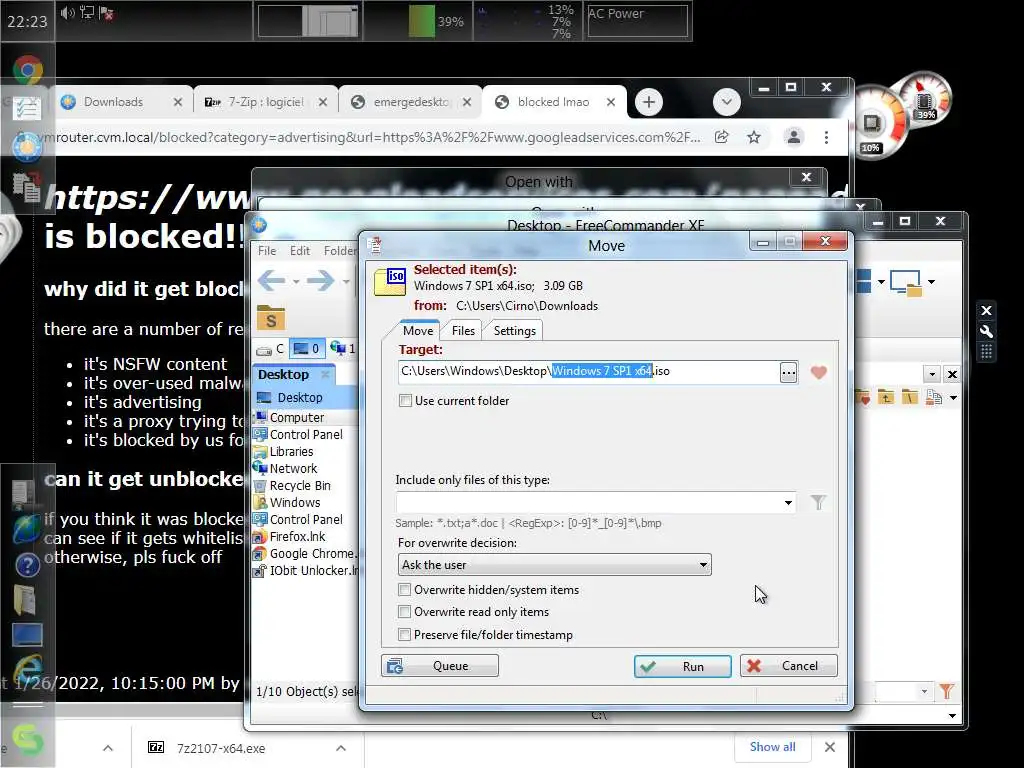Screen dimensions: 1024x768
Task: Open Folder menu in FreeCommander
Action: click(340, 251)
